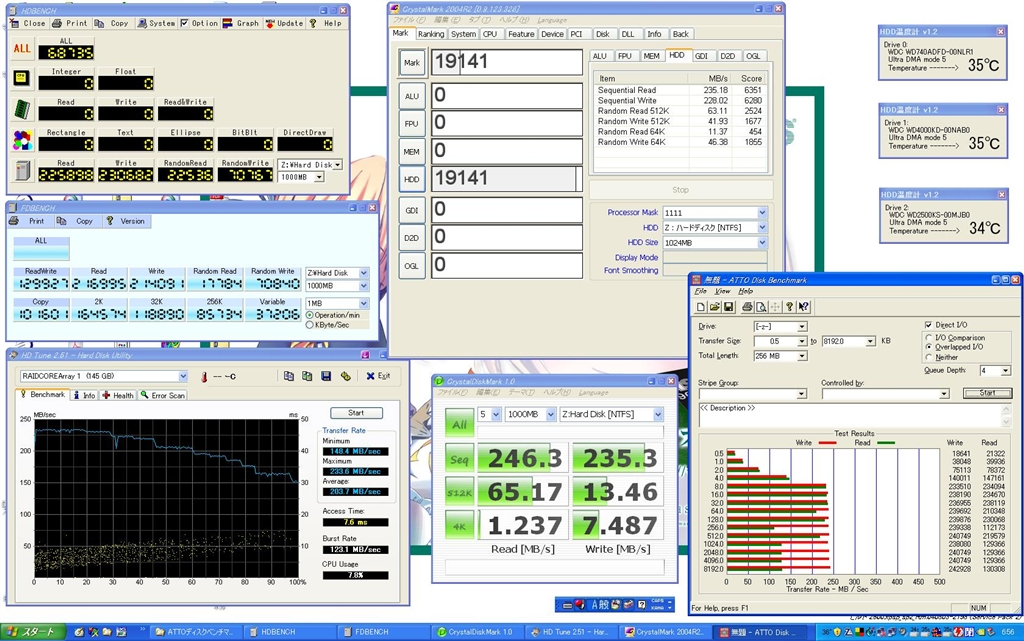Open the Processor Mask dropdown in CrystalMark
1024x641 pixels.
[762, 213]
